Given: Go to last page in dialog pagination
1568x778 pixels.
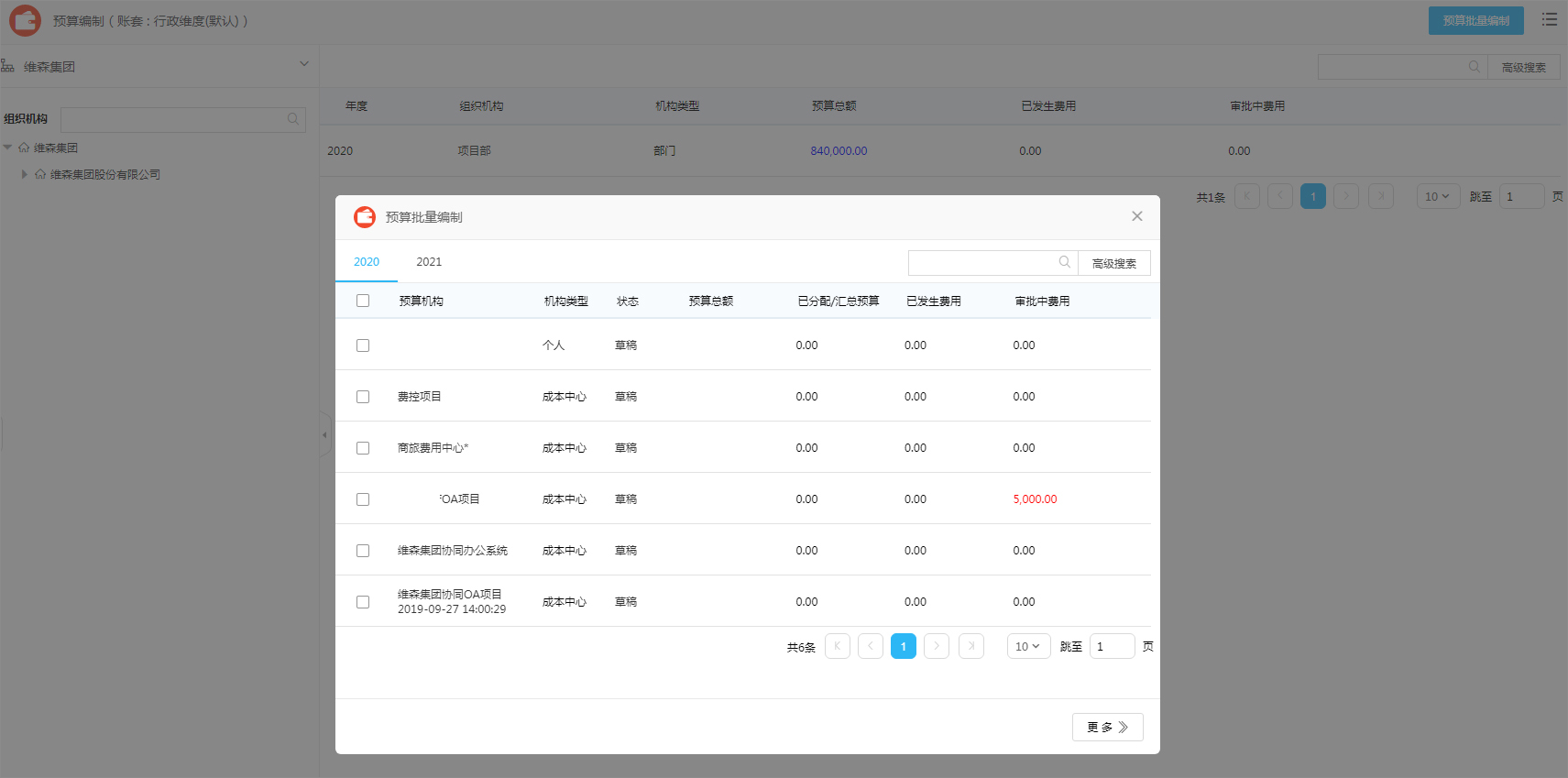Looking at the screenshot, I should (971, 646).
